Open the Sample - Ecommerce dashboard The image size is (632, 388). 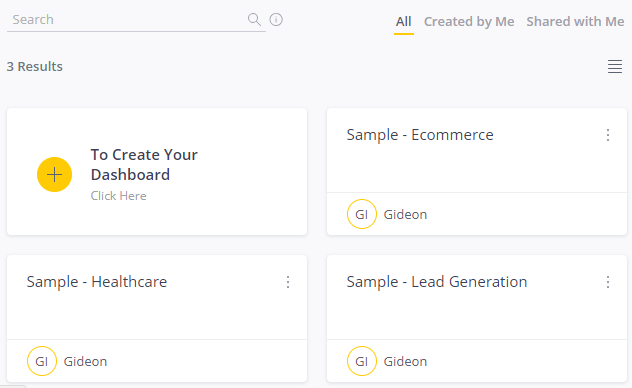[x=420, y=135]
